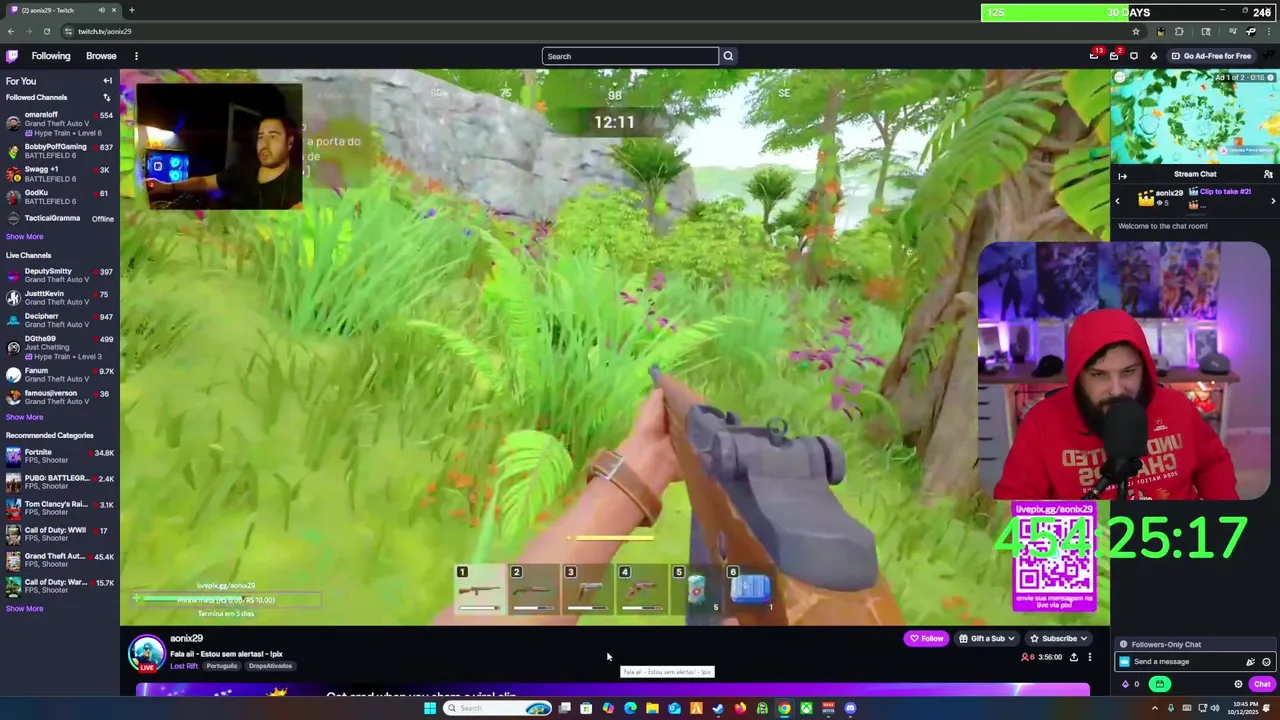Open the Whispers speech bubble icon
1280x720 pixels.
tap(1134, 56)
